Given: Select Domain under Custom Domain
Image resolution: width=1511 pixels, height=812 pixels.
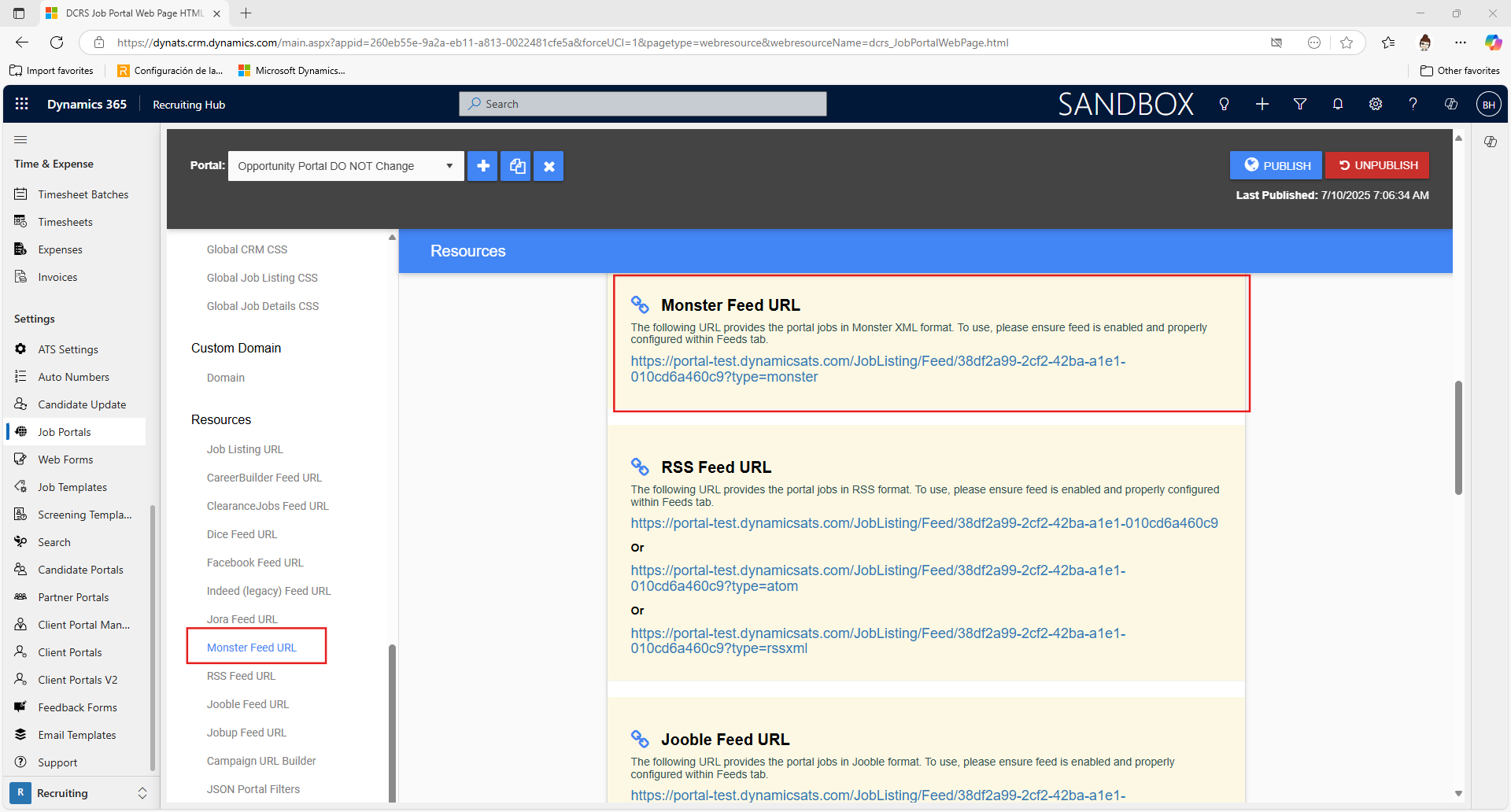Looking at the screenshot, I should [x=226, y=378].
